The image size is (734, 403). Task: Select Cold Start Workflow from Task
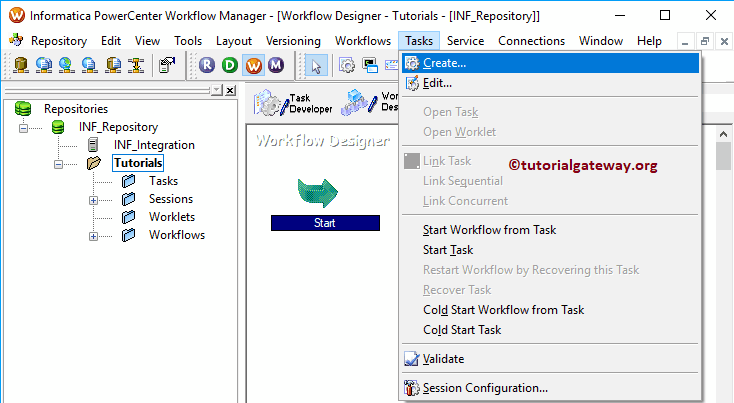point(550,310)
